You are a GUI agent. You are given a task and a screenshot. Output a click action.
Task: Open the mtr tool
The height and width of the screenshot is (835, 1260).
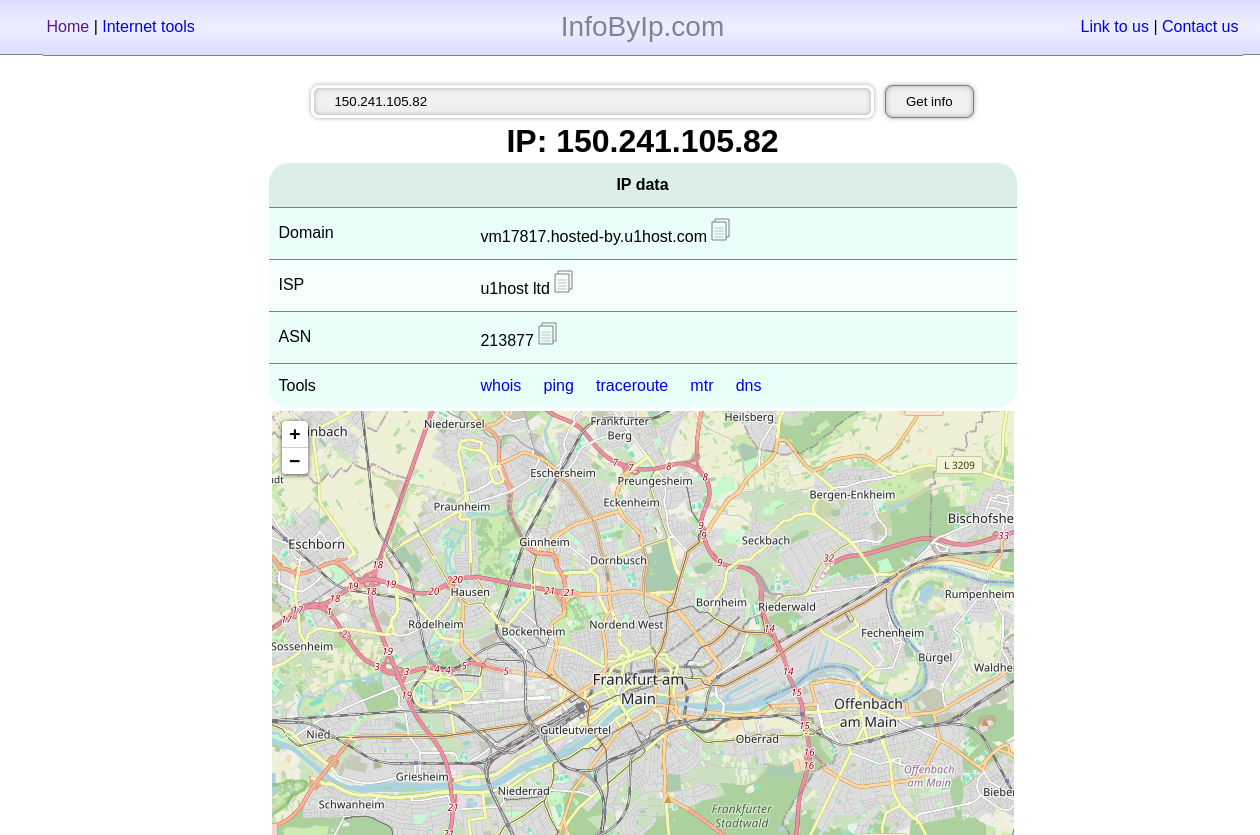click(x=702, y=386)
